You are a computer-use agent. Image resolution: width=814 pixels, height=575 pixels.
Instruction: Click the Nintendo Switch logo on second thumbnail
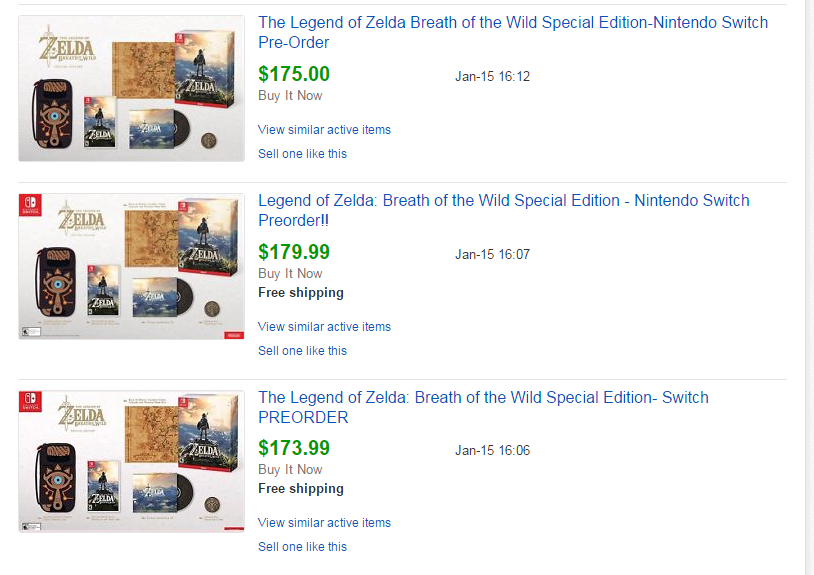[30, 204]
